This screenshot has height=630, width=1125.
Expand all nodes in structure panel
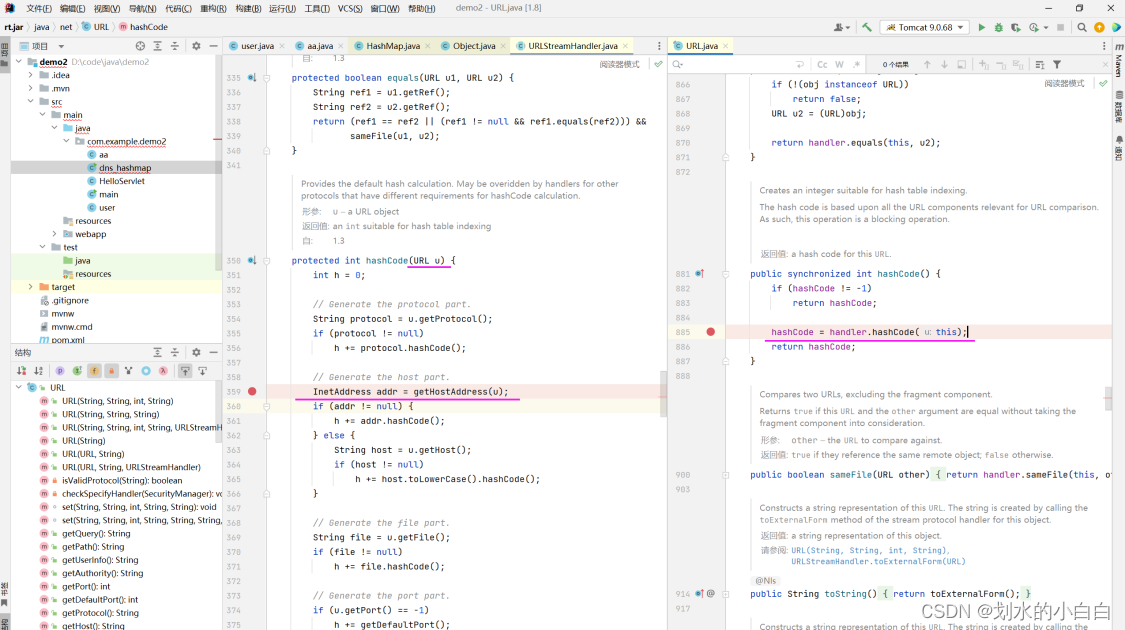click(158, 352)
